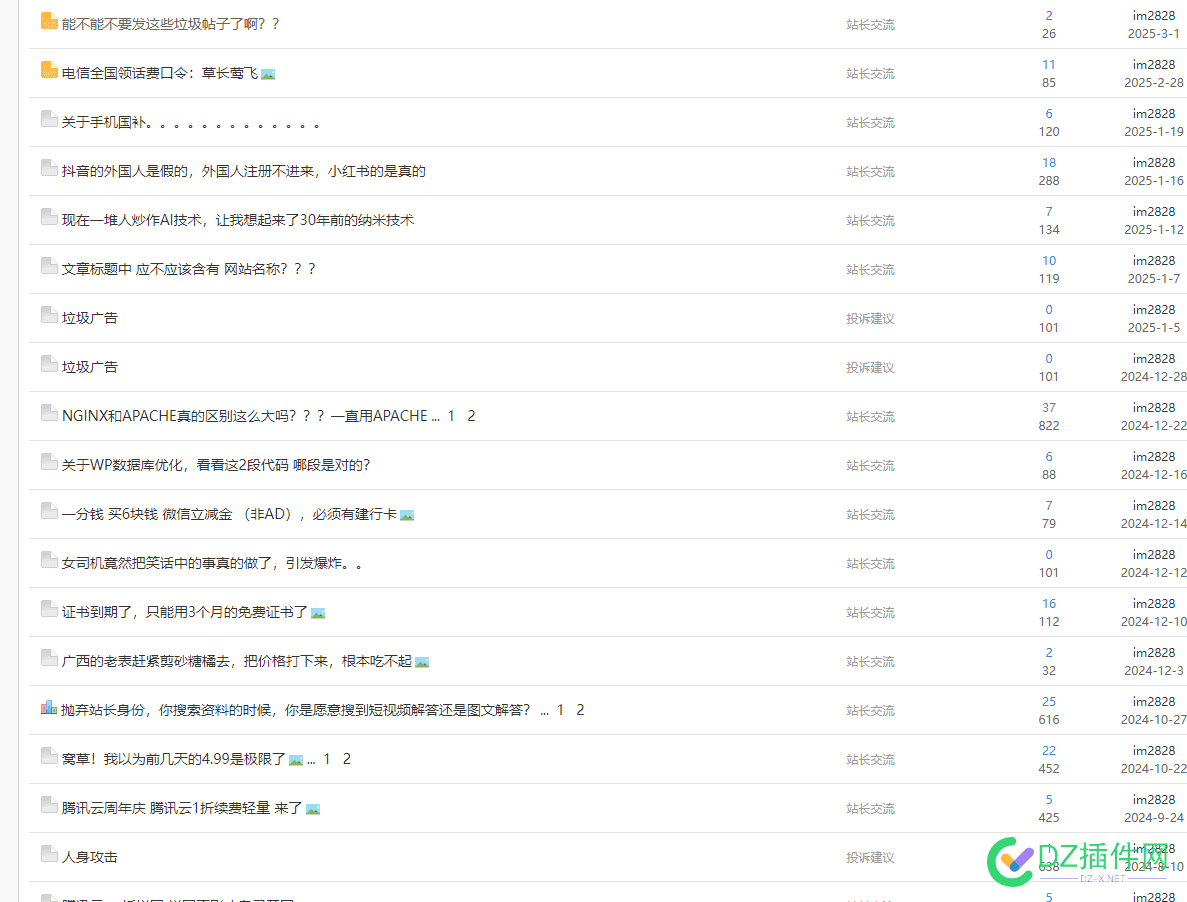Screen dimensions: 1187x902
Task: Click reply count 37 in NGINX和APACHE row
Action: click(1048, 408)
